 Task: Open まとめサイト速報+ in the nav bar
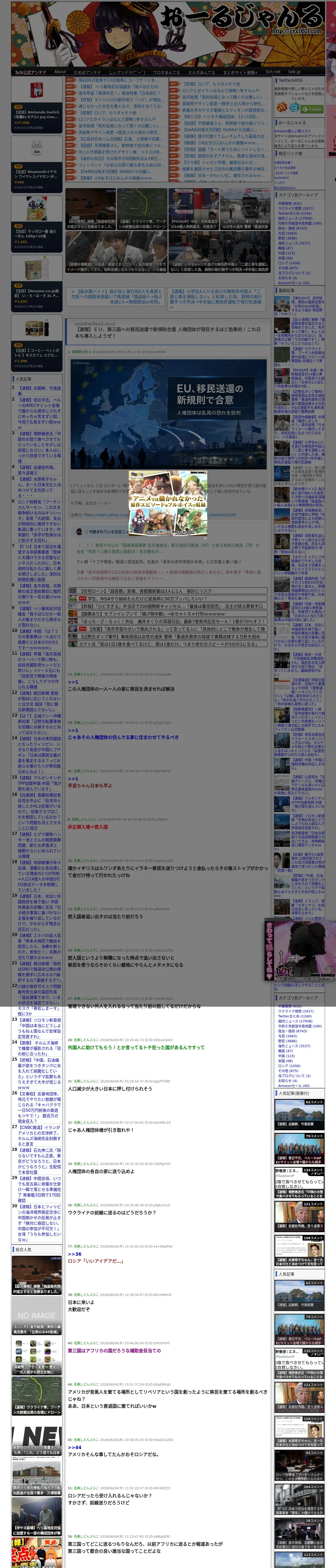click(x=240, y=72)
